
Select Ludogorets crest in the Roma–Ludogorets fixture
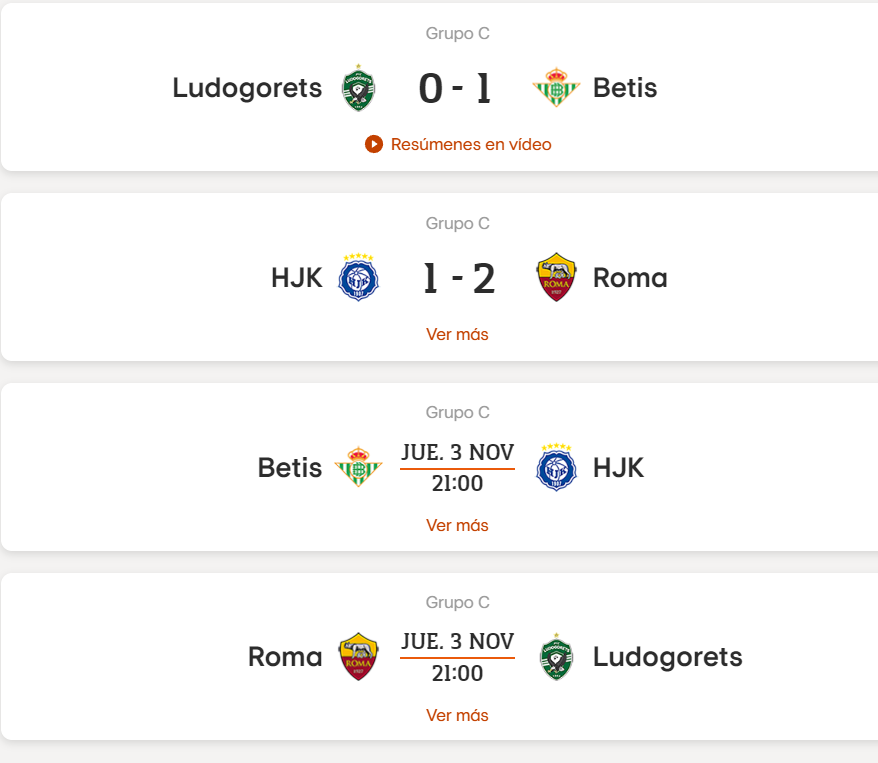(556, 657)
